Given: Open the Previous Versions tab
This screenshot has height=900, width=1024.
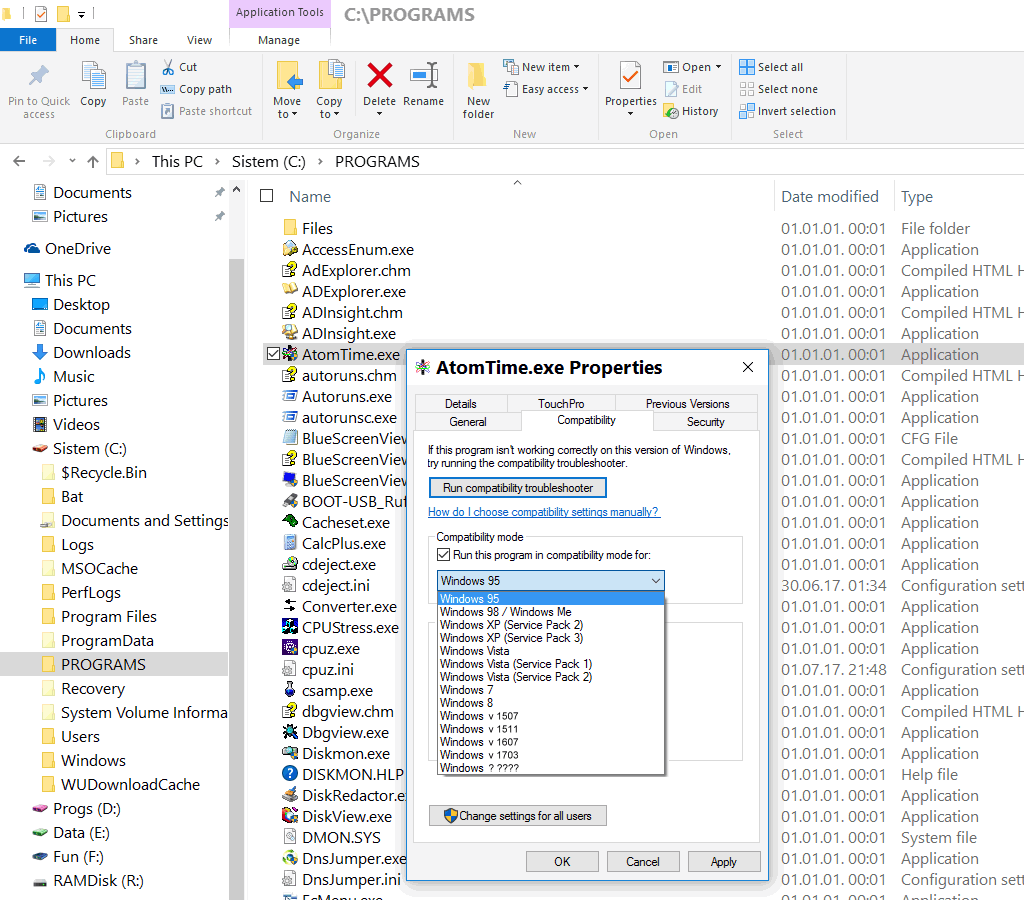Looking at the screenshot, I should click(687, 404).
